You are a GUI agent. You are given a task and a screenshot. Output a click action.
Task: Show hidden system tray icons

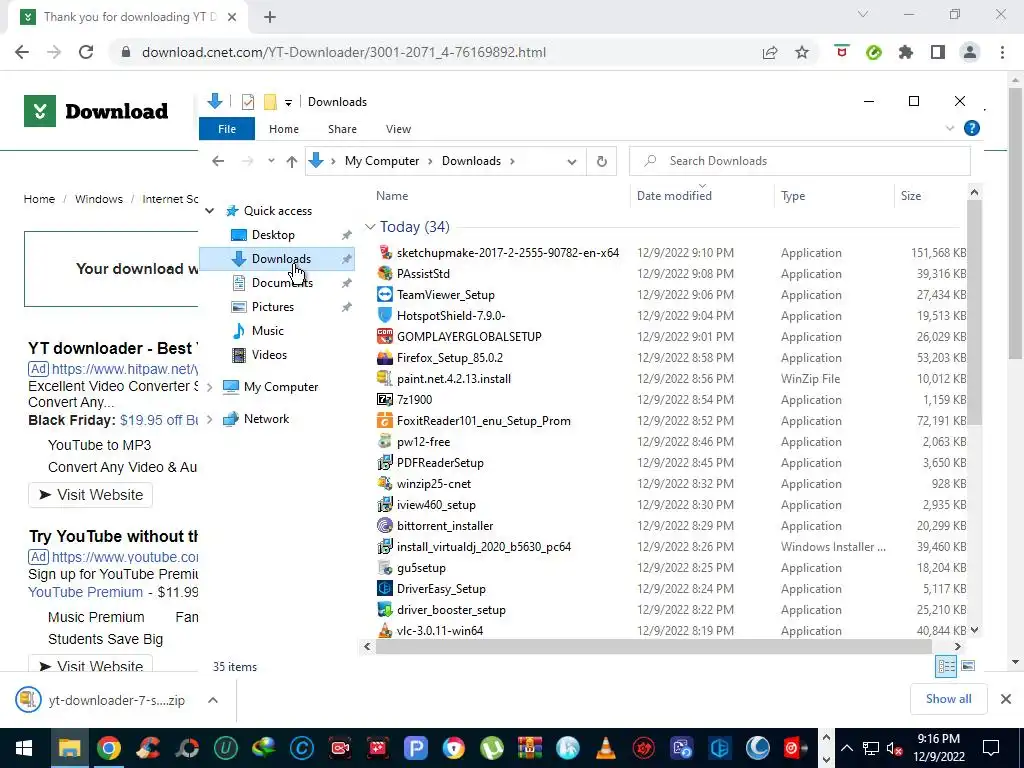[846, 748]
